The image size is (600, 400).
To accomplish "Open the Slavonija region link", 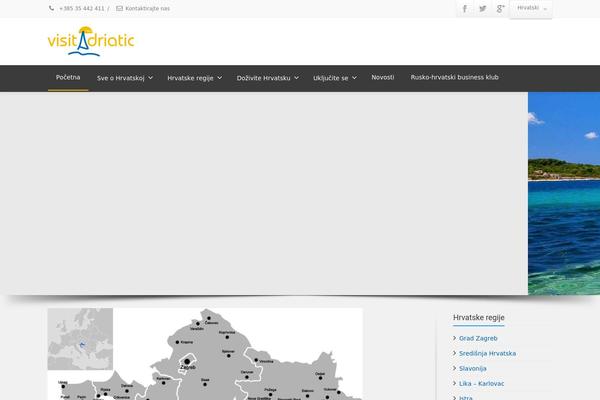I will tap(473, 369).
